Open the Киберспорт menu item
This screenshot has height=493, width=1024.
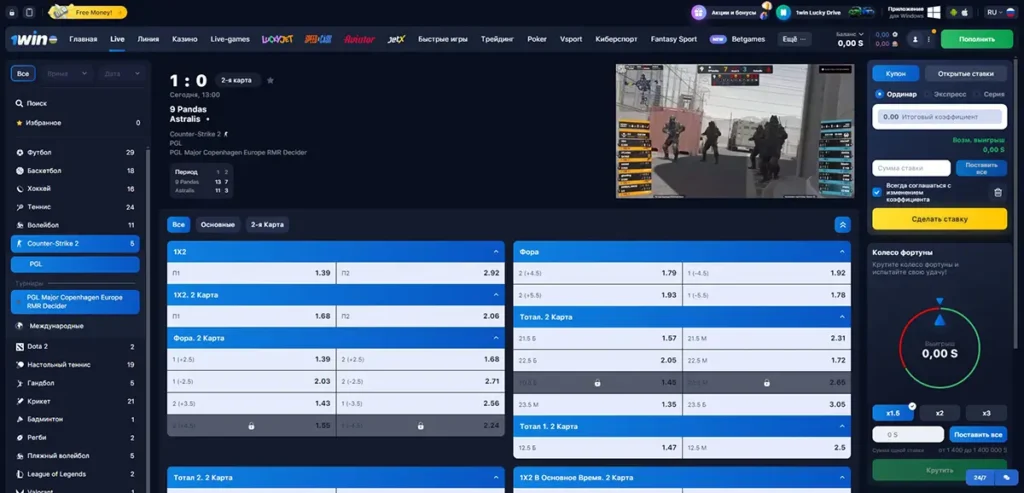[616, 39]
